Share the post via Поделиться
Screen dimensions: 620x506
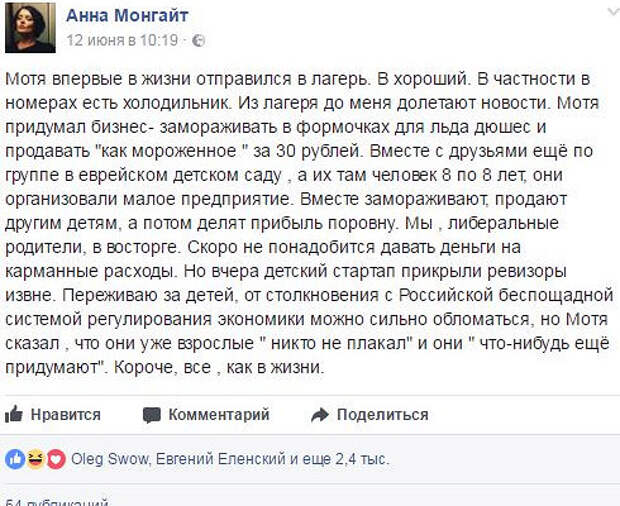pos(382,415)
